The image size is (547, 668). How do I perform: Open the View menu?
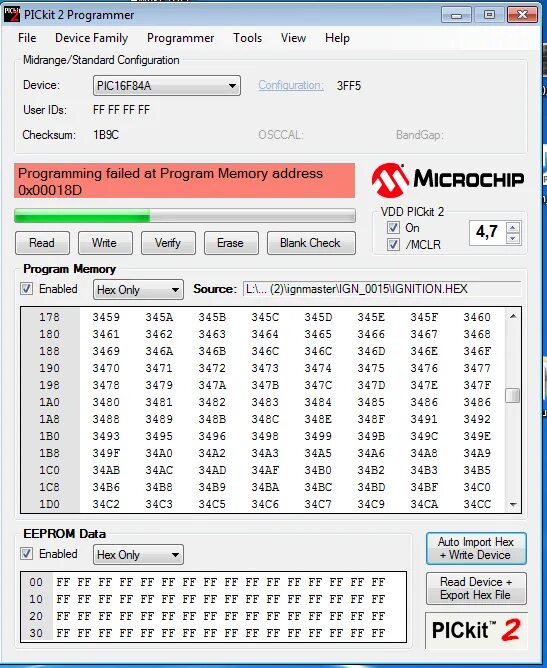(294, 38)
